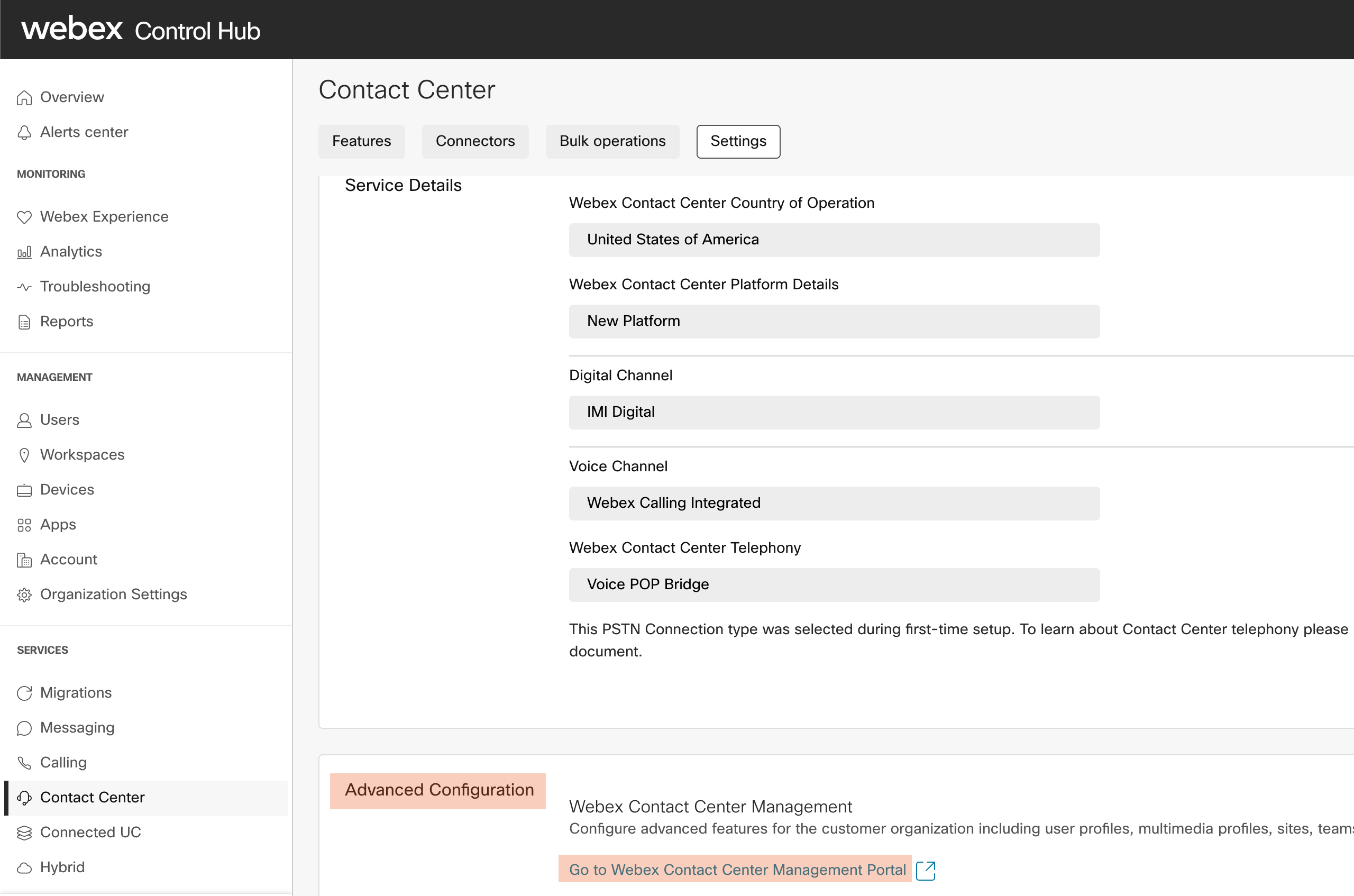Open Migrations under Services

tap(76, 692)
